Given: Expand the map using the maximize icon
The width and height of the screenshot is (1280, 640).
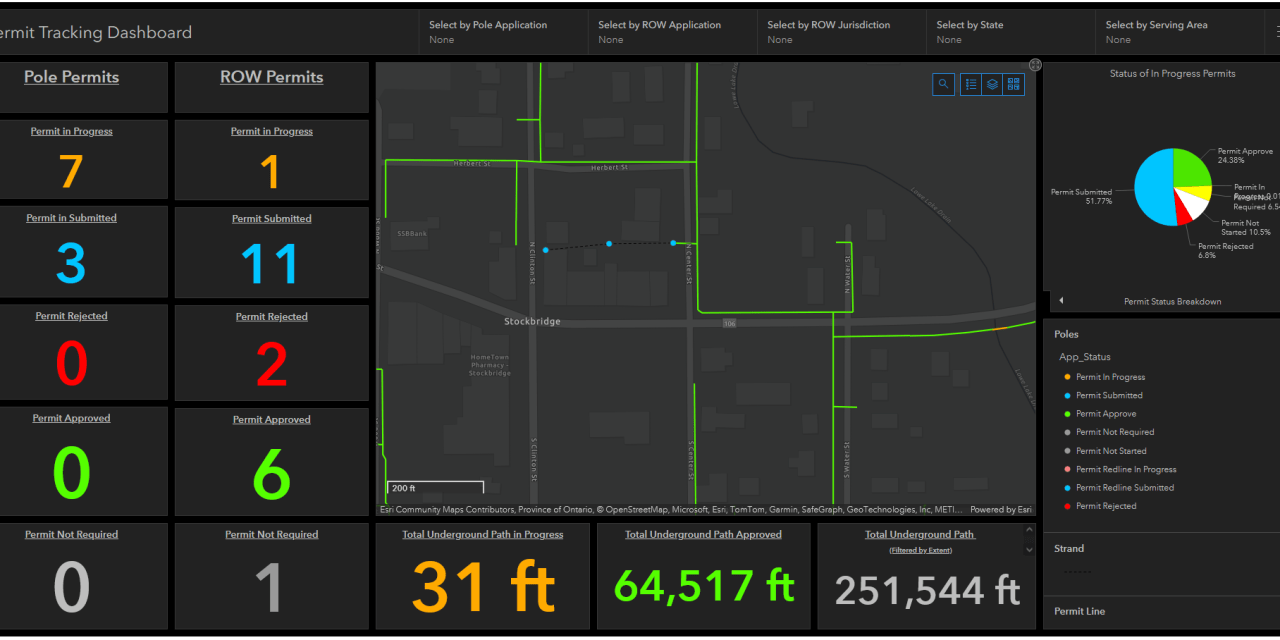Looking at the screenshot, I should pyautogui.click(x=1035, y=65).
